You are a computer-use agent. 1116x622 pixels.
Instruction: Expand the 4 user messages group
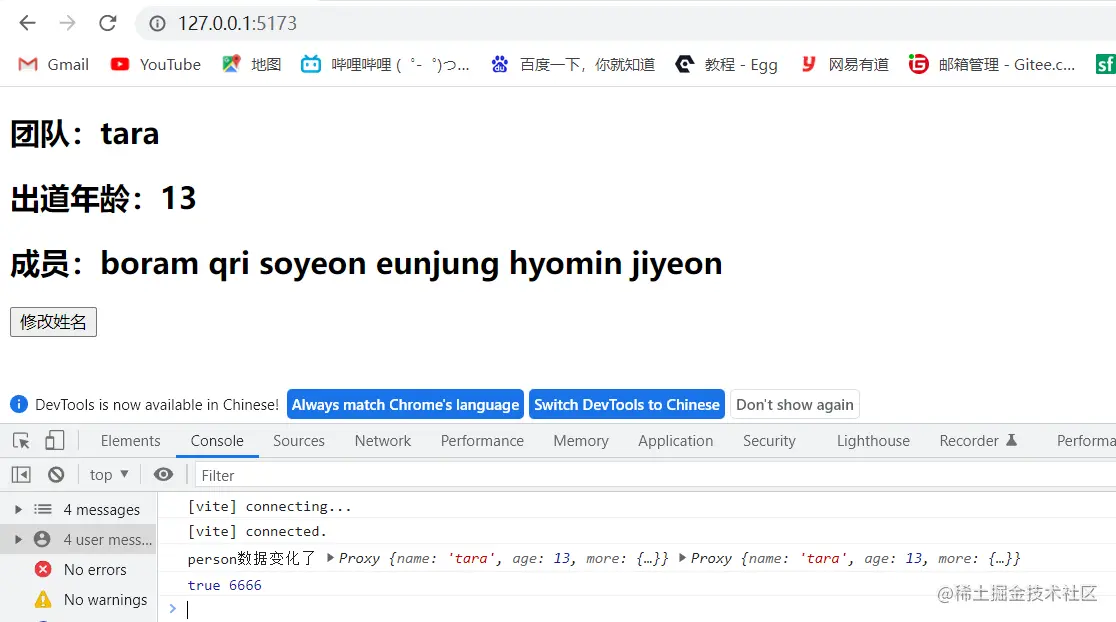[19, 539]
